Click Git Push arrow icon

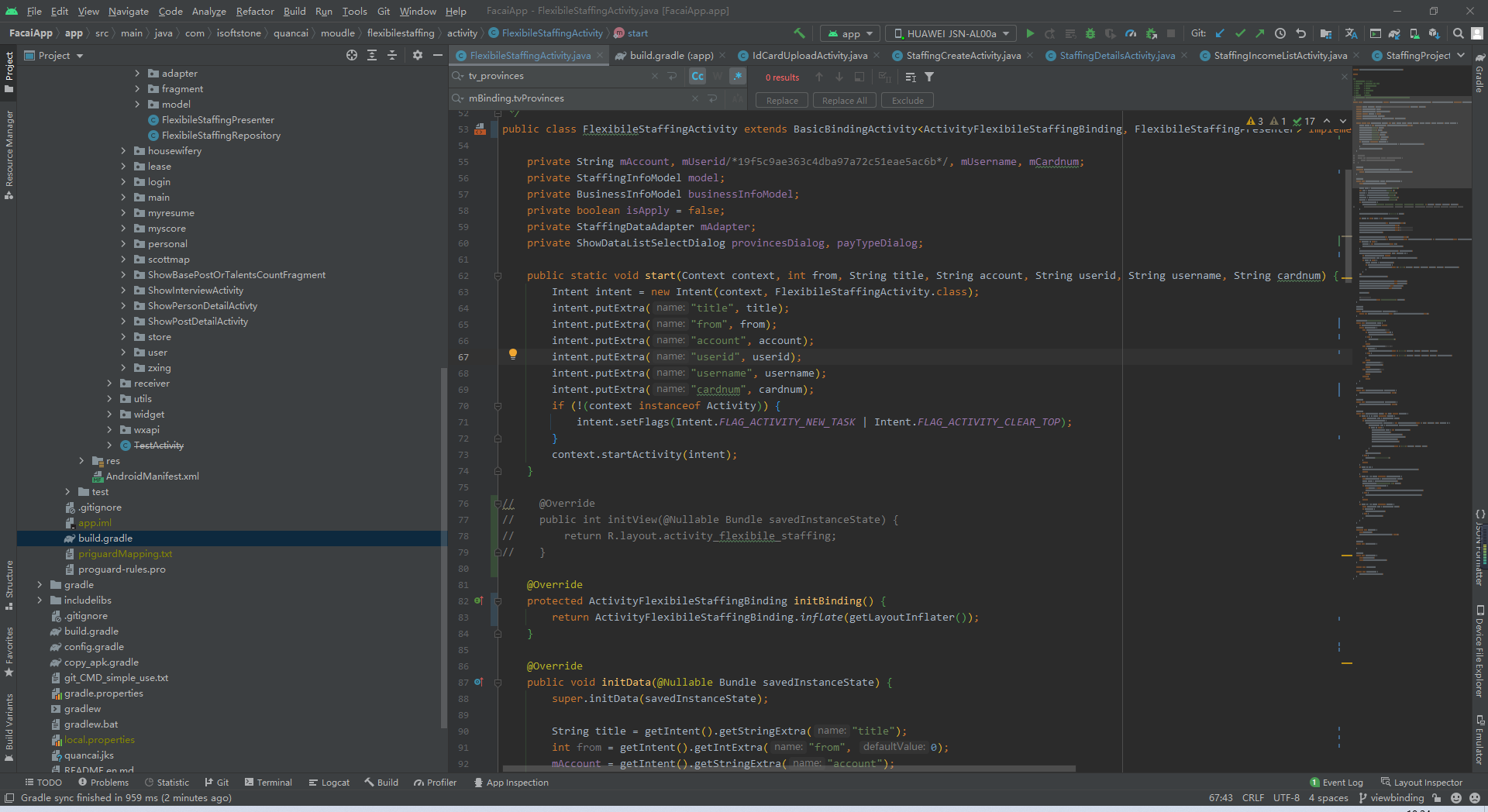[x=1260, y=33]
